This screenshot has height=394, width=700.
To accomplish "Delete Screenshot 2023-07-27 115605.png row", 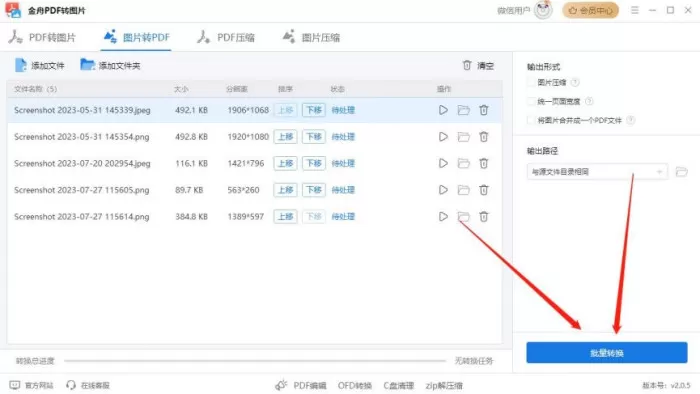I will coord(483,190).
